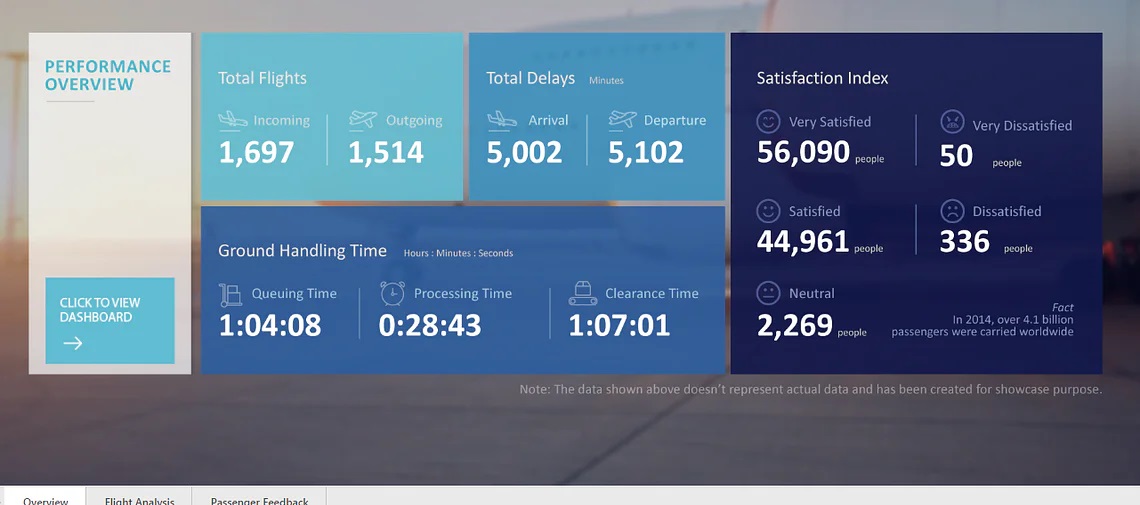Click the Click to View Dashboard button
This screenshot has width=1140, height=505.
(110, 320)
